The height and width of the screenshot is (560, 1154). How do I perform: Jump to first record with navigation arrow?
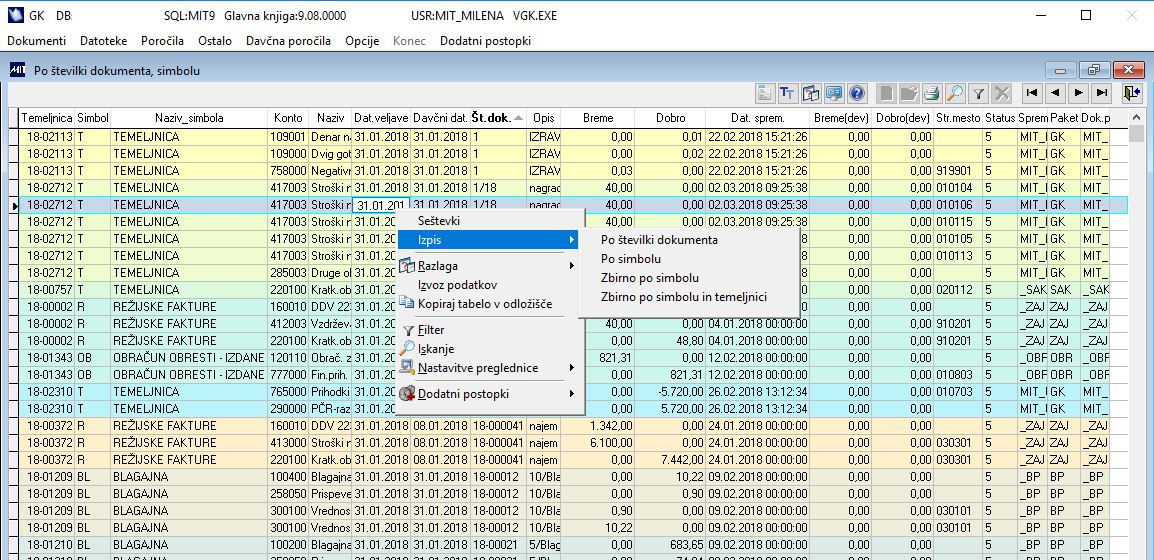(1030, 93)
